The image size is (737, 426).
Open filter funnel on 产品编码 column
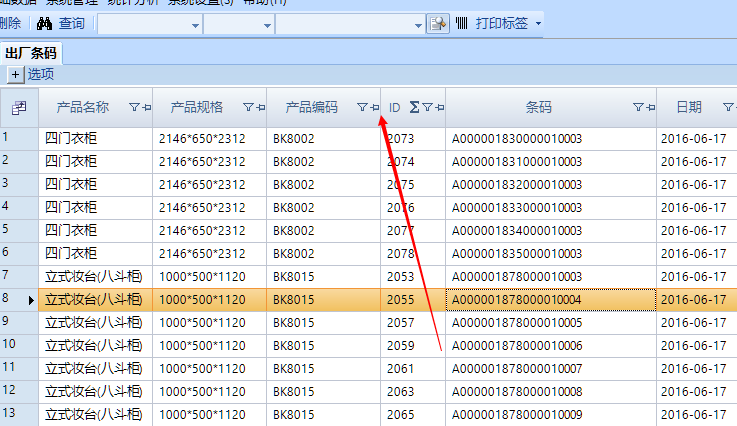pyautogui.click(x=362, y=107)
